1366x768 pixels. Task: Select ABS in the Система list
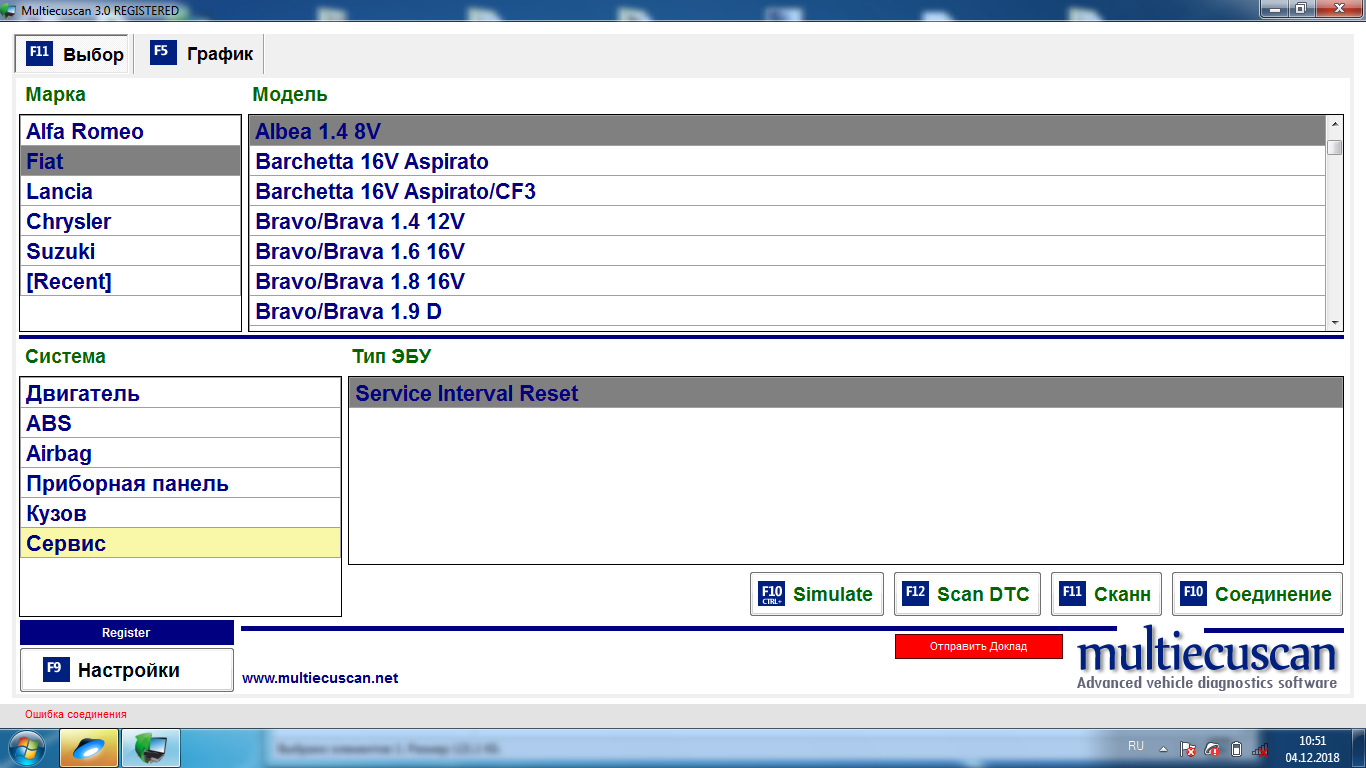point(181,423)
